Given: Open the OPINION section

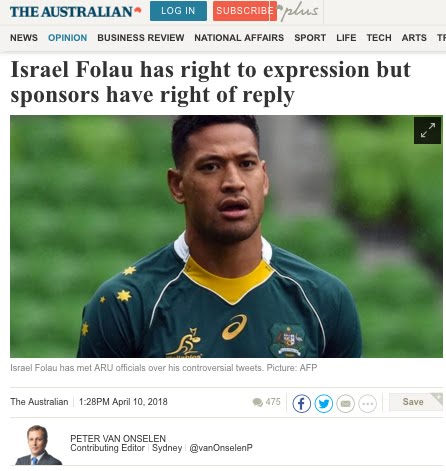Looking at the screenshot, I should (x=67, y=38).
